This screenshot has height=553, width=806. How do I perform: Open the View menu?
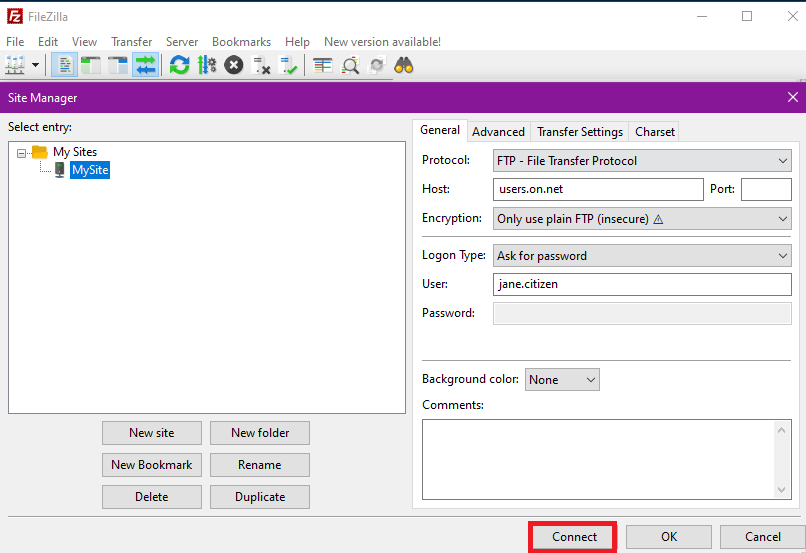pyautogui.click(x=84, y=42)
